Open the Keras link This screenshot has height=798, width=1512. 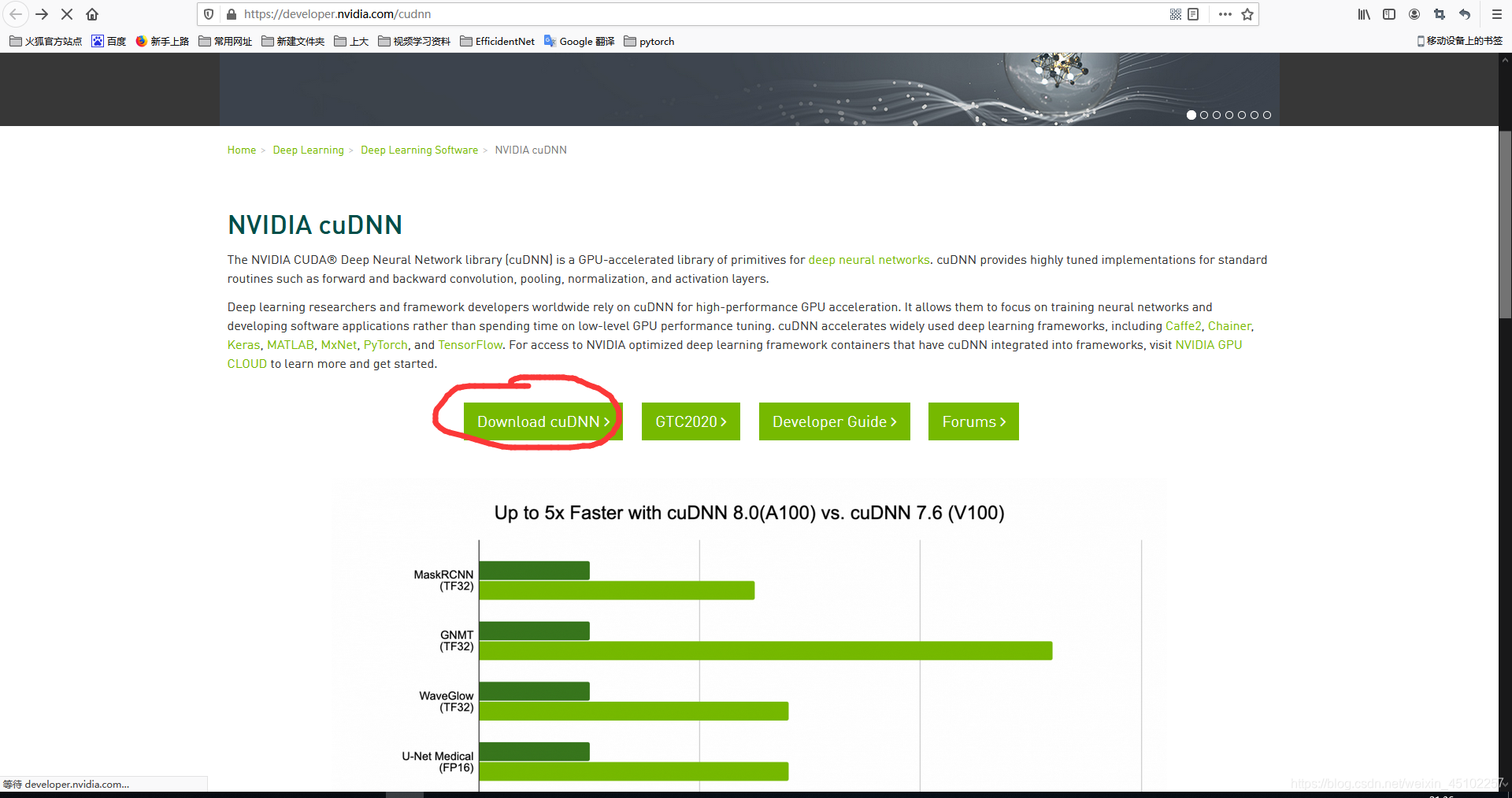pyautogui.click(x=243, y=345)
